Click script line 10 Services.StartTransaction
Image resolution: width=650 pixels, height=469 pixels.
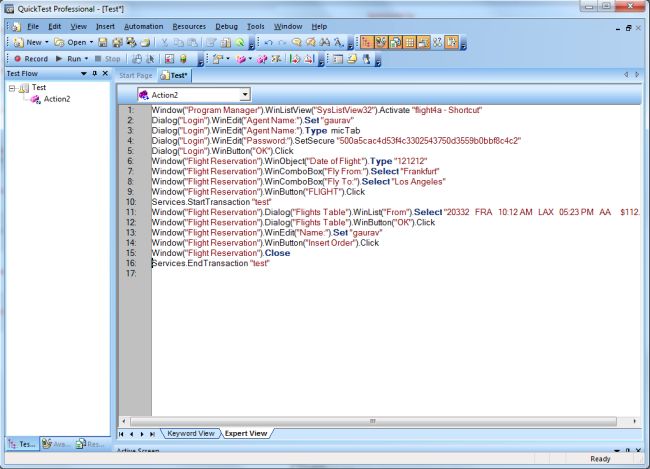click(x=211, y=202)
